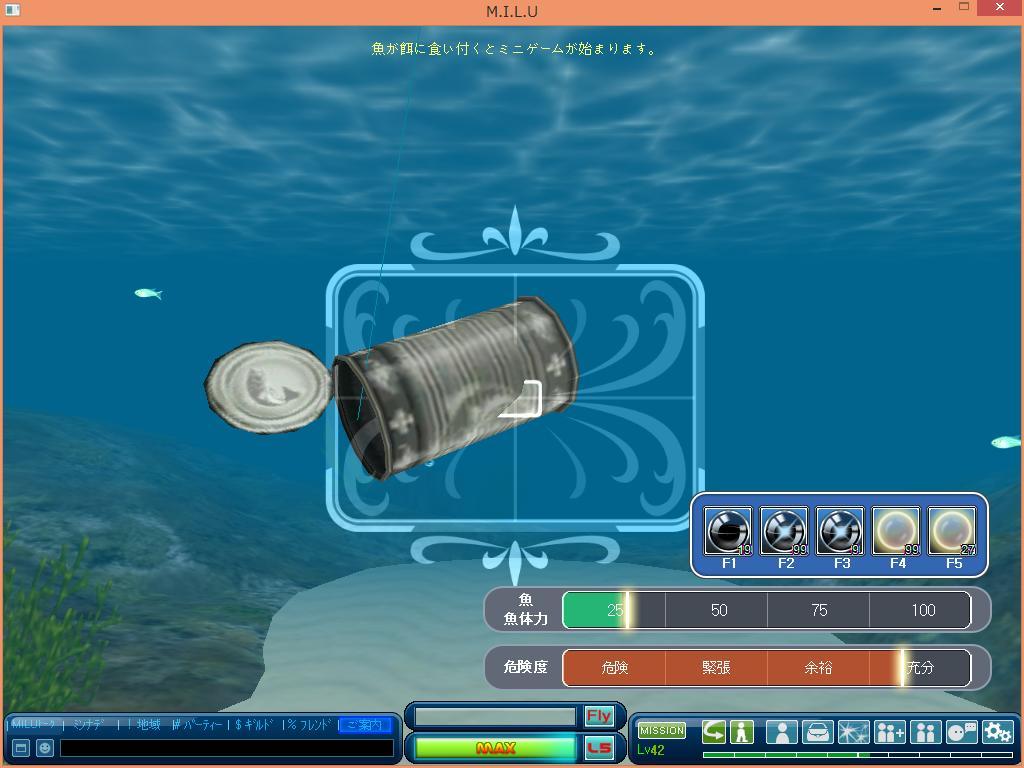This screenshot has height=768, width=1024.
Task: Click the green MAX gauge bar
Action: (x=496, y=748)
